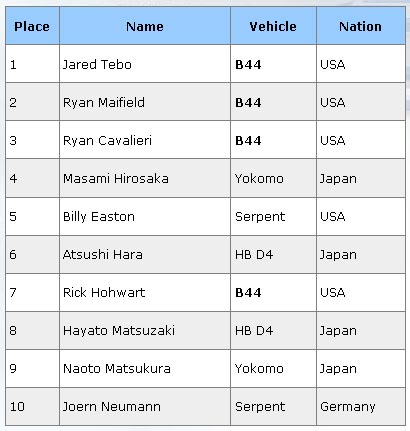Click Serpent vehicle in Billy Easton's row

(x=260, y=216)
